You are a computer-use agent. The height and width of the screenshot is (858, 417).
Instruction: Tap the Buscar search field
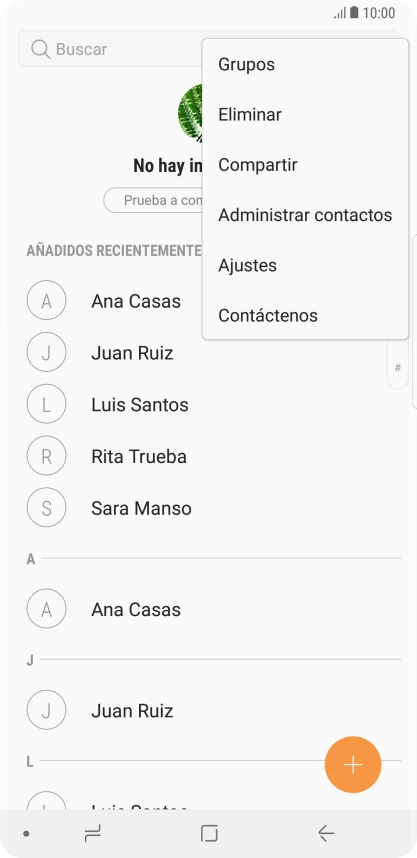[x=110, y=49]
